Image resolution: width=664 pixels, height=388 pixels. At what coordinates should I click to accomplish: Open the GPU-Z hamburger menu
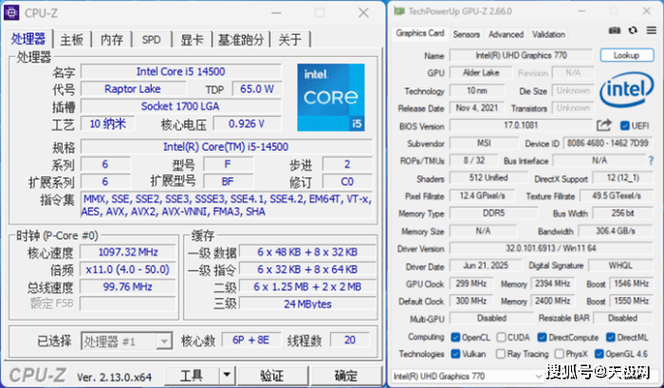(651, 30)
